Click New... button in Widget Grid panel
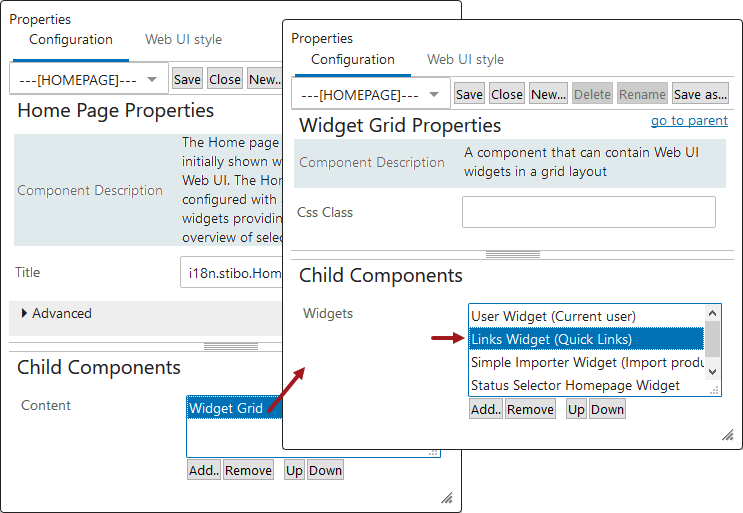 click(548, 94)
